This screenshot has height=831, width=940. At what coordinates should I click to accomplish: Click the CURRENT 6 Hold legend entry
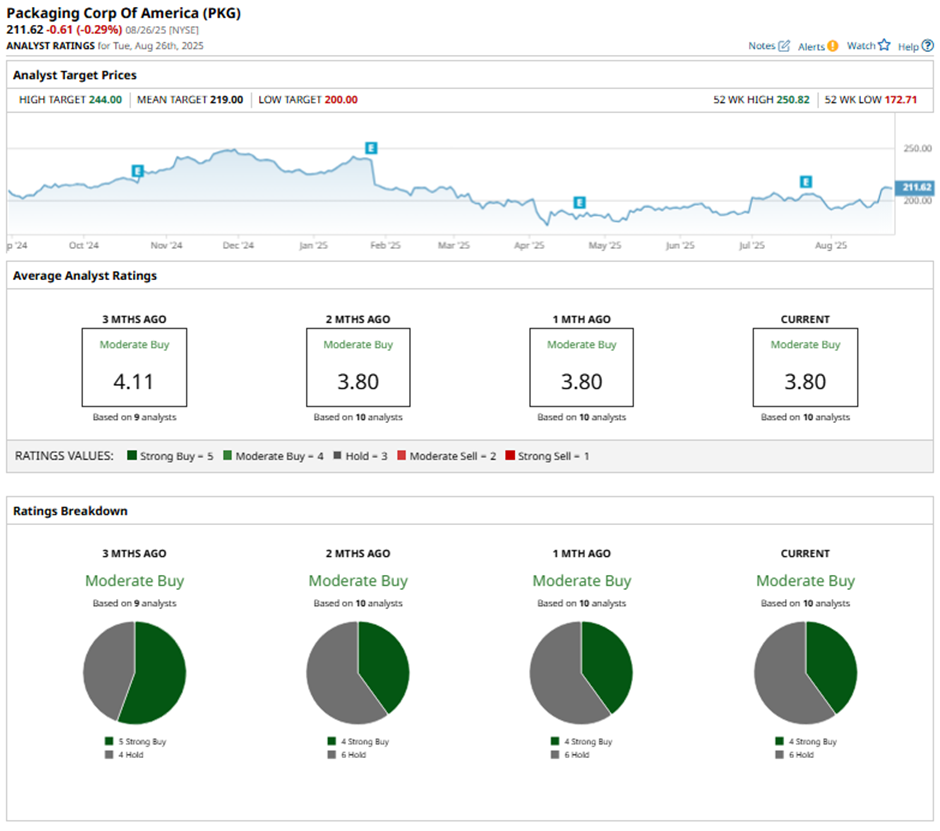794,754
